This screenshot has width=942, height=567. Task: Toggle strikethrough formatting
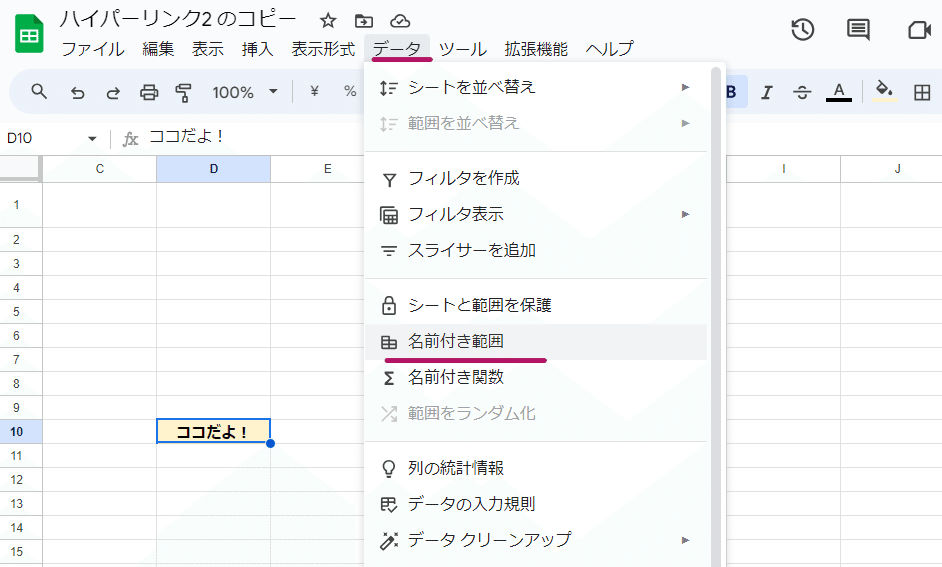click(802, 92)
